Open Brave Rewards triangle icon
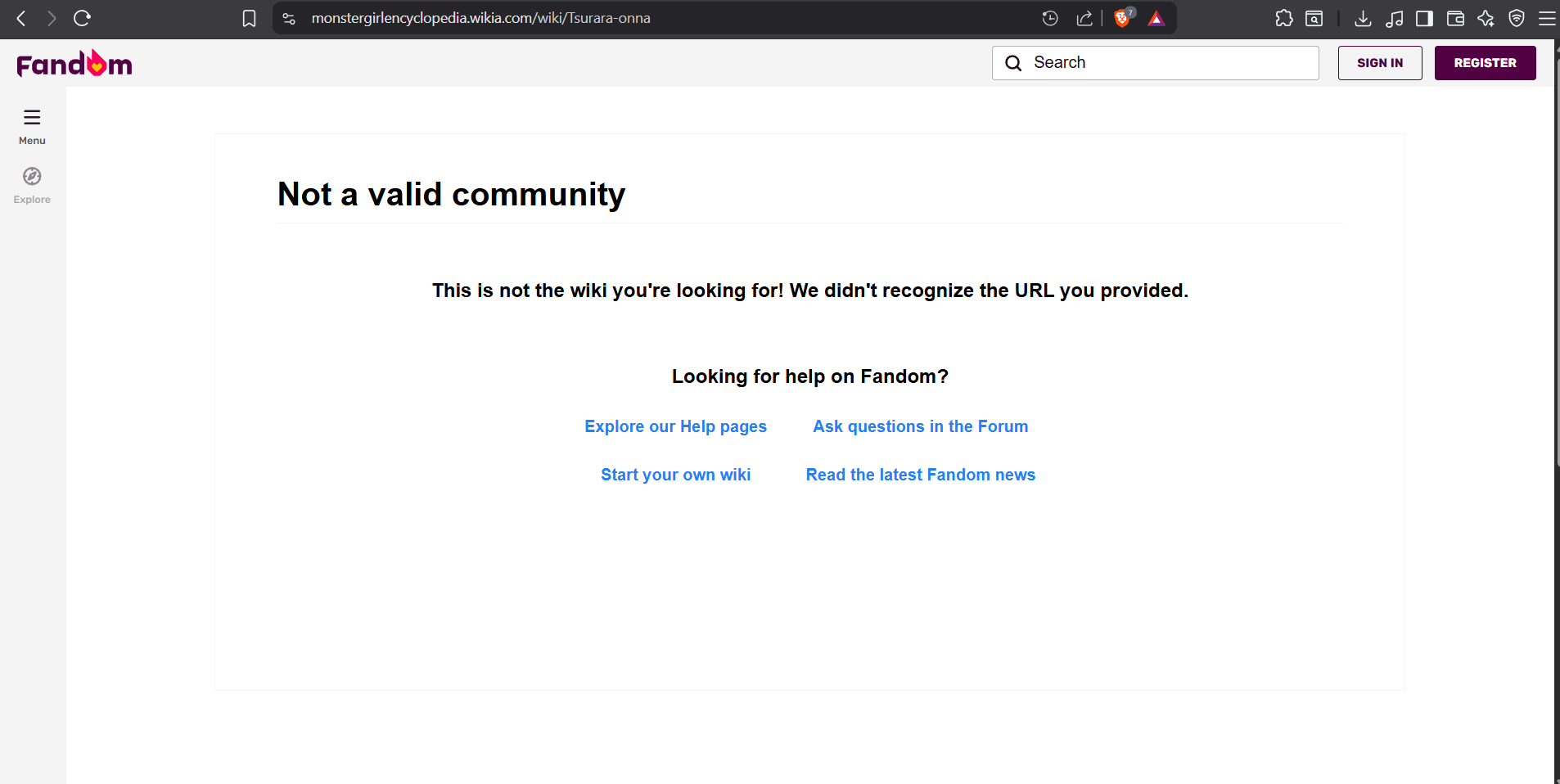Screen dimensions: 1560x784 click(1156, 18)
